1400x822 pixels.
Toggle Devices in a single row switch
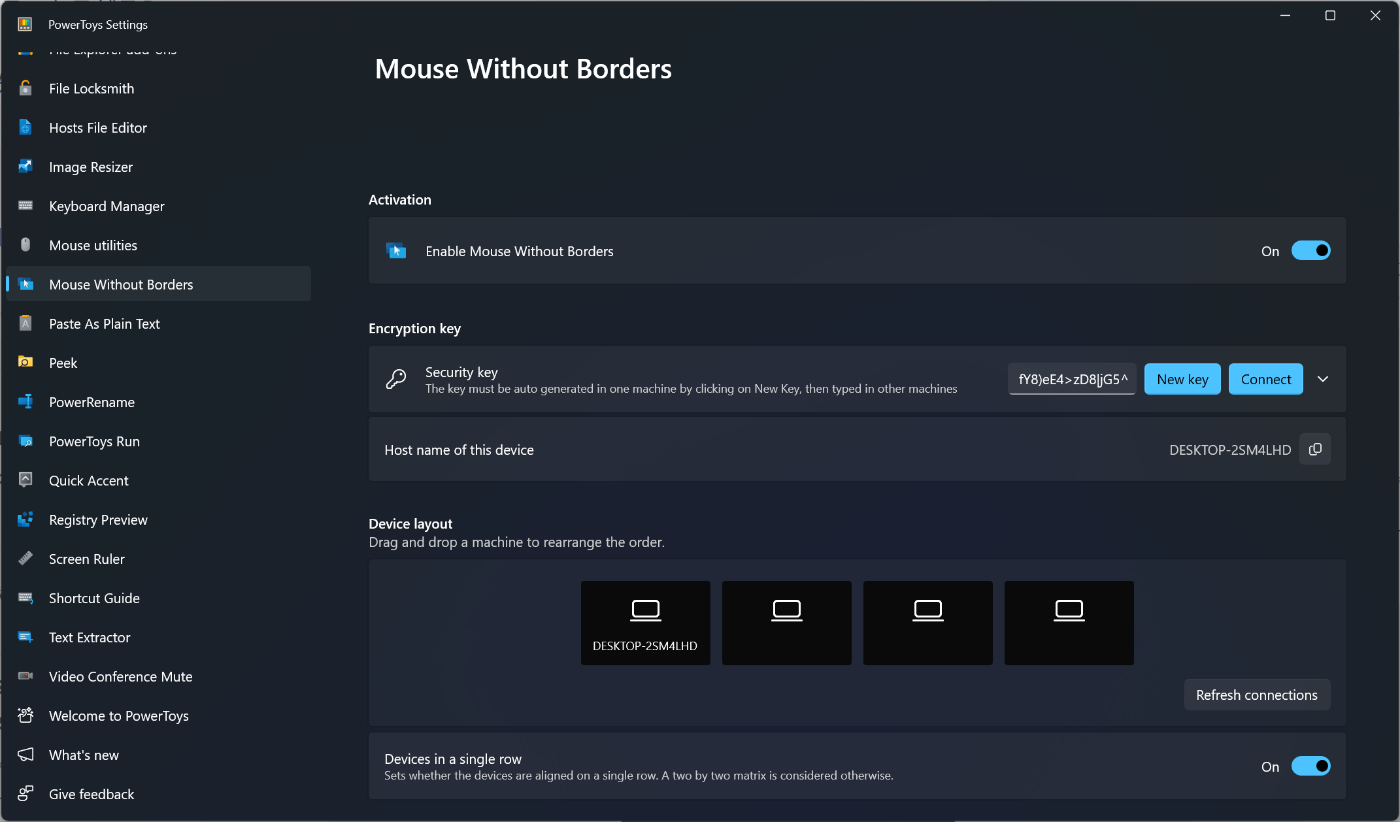[1311, 766]
